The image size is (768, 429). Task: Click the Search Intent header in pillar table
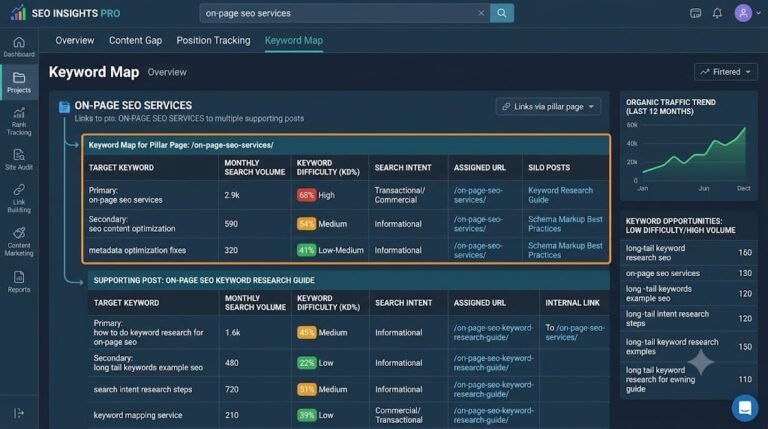tap(403, 167)
